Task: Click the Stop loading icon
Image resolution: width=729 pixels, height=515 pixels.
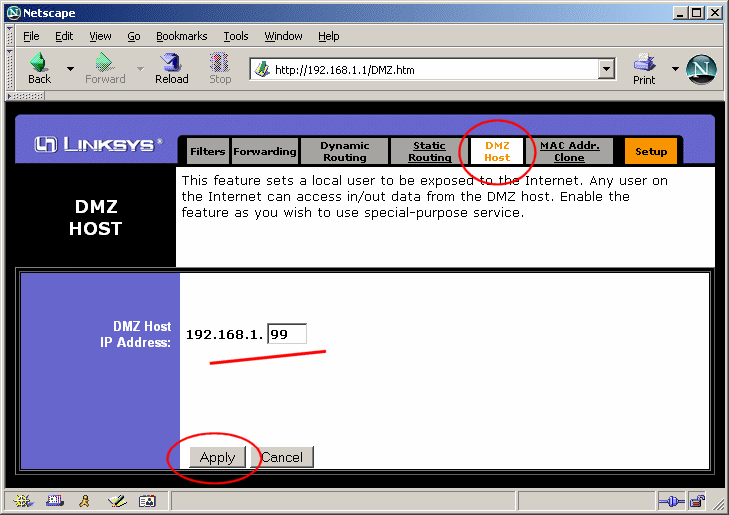Action: 219,62
